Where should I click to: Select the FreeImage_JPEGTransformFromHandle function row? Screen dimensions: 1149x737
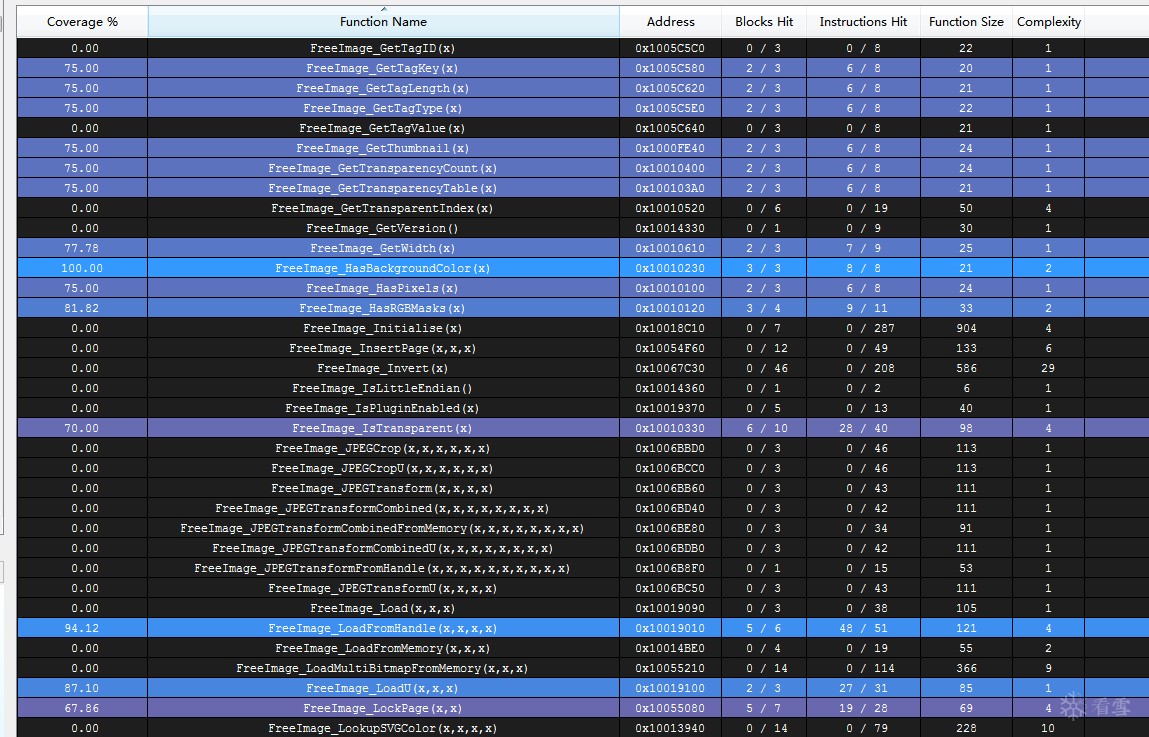coord(383,569)
